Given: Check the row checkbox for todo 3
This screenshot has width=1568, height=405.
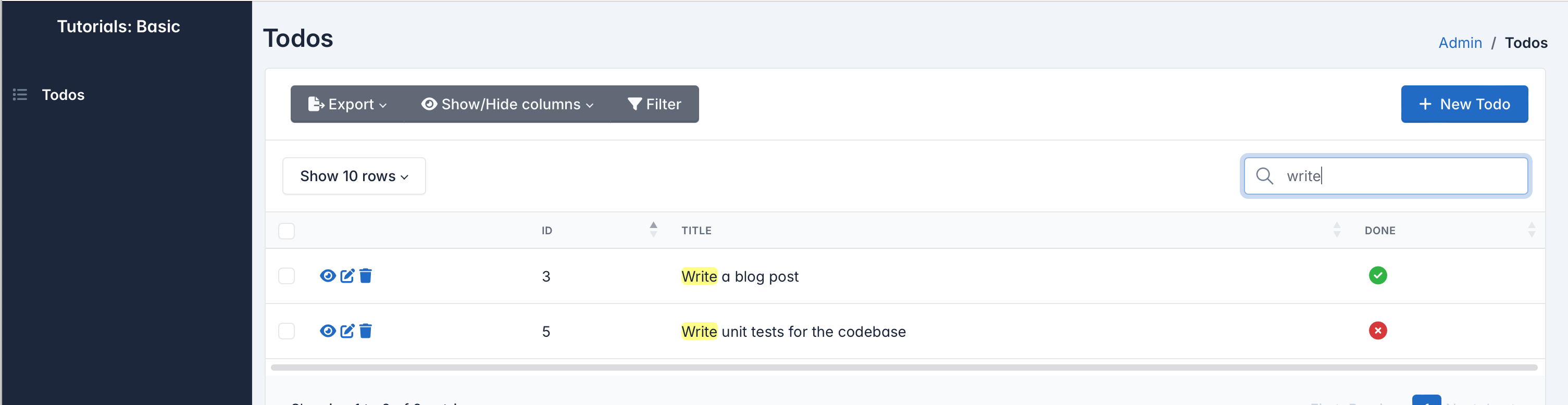Looking at the screenshot, I should (286, 276).
